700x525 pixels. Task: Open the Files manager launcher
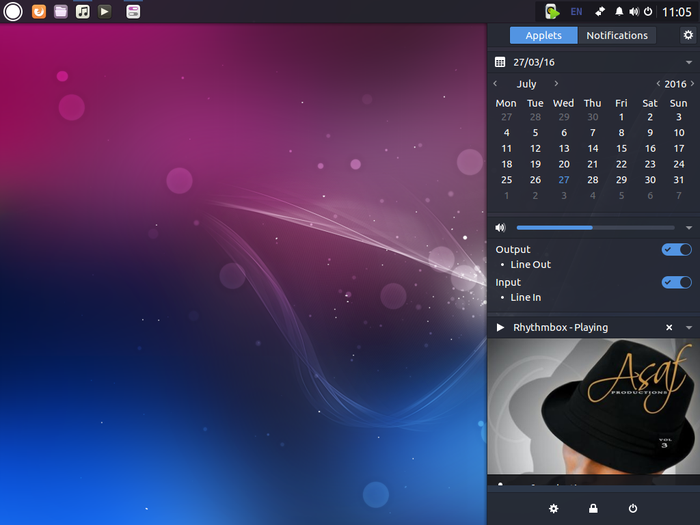61,11
